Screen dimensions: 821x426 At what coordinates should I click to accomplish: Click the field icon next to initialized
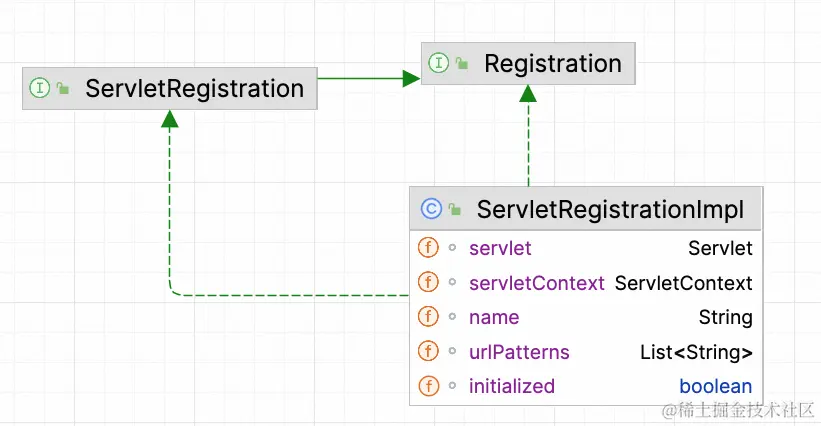428,386
